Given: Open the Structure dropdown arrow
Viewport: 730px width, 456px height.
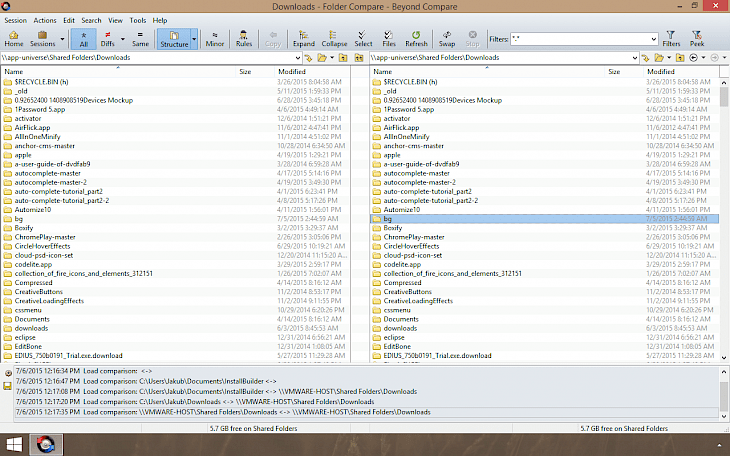Looking at the screenshot, I should 194,39.
